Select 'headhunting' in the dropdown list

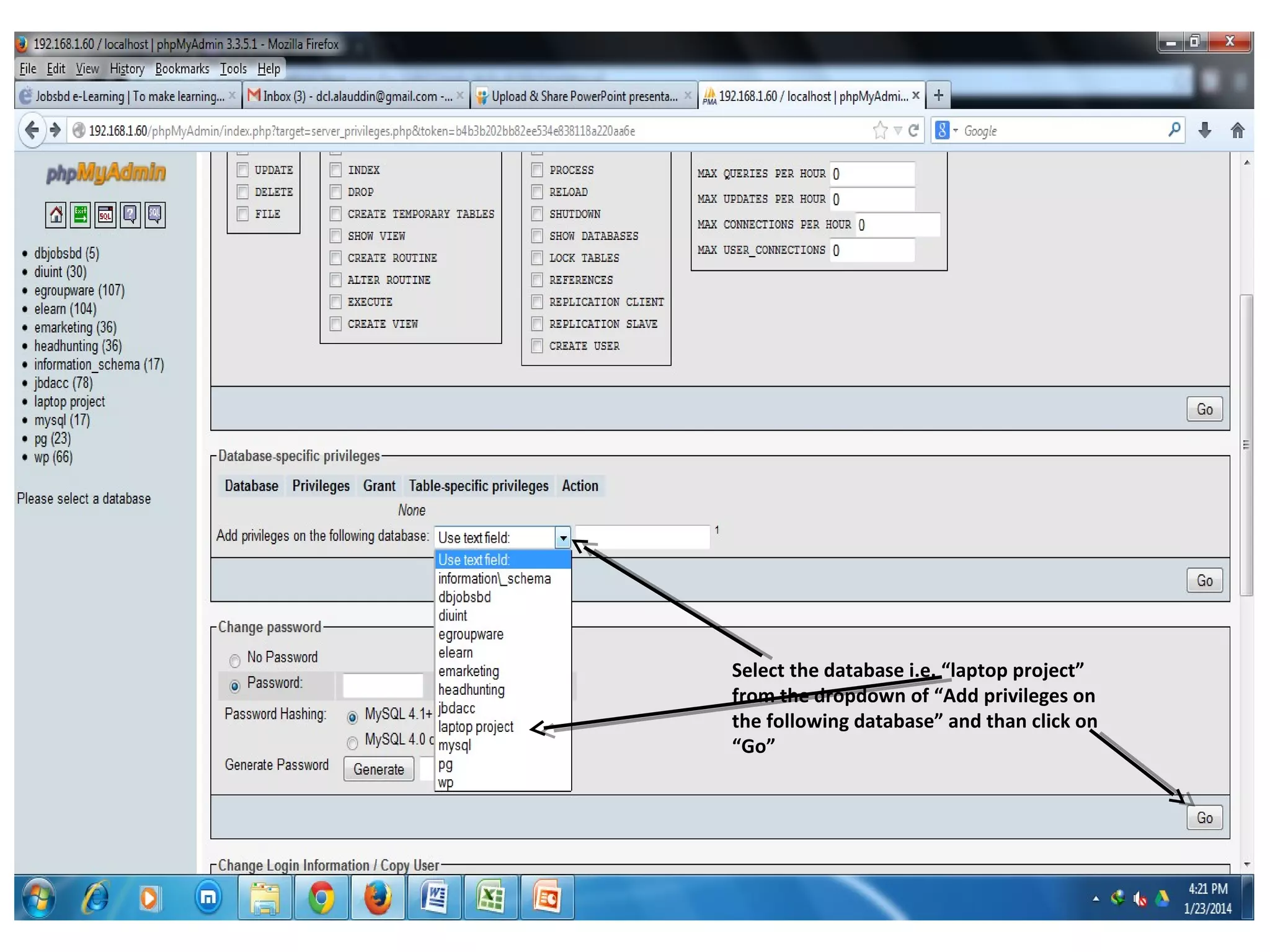click(x=503, y=689)
